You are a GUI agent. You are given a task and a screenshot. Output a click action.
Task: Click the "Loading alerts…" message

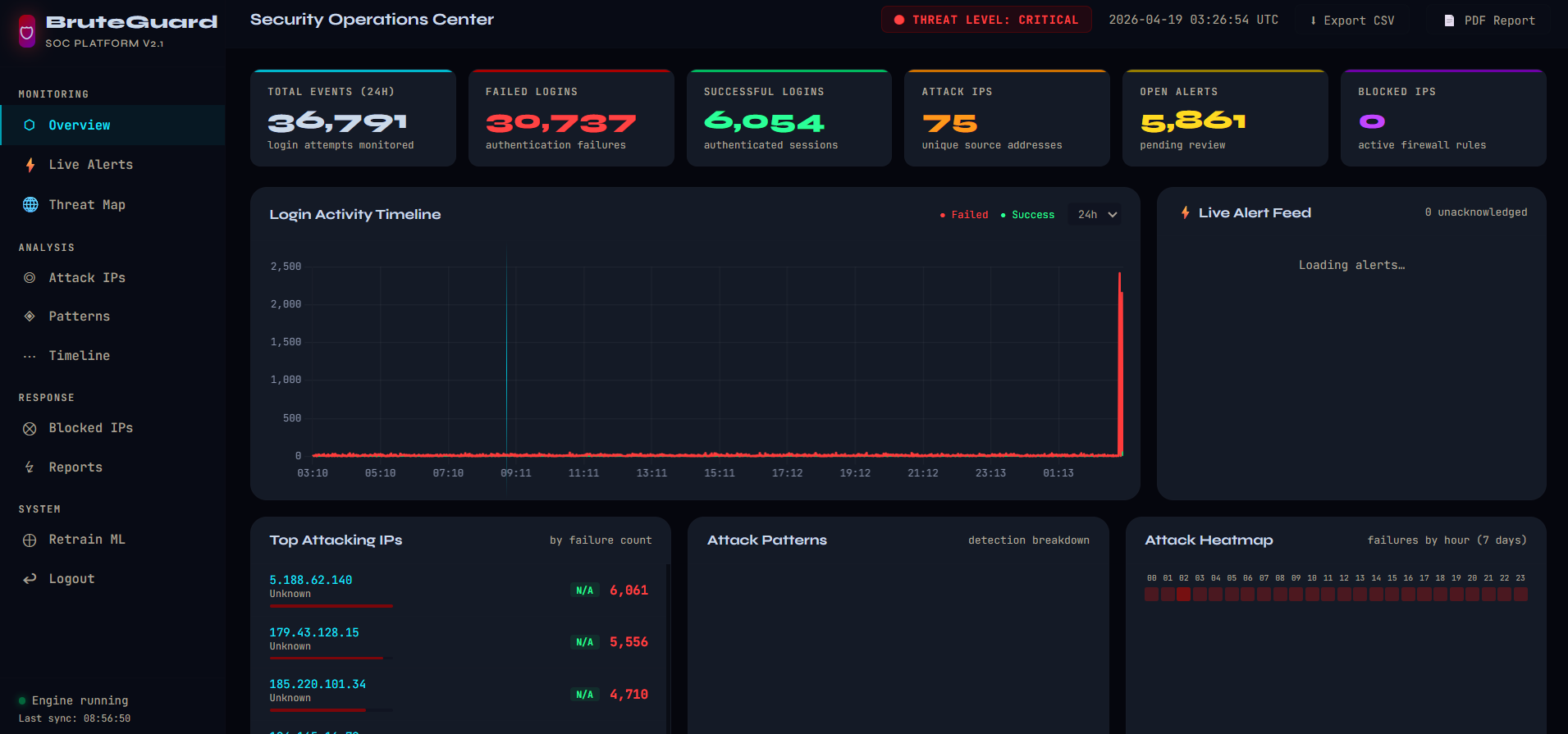1351,266
